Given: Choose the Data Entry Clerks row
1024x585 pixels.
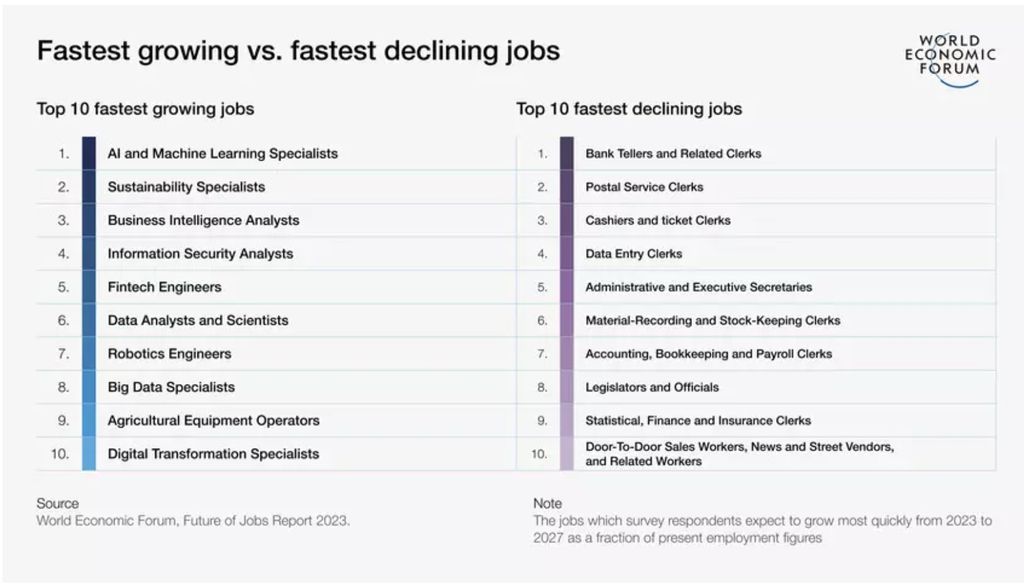Looking at the screenshot, I should click(x=633, y=254).
